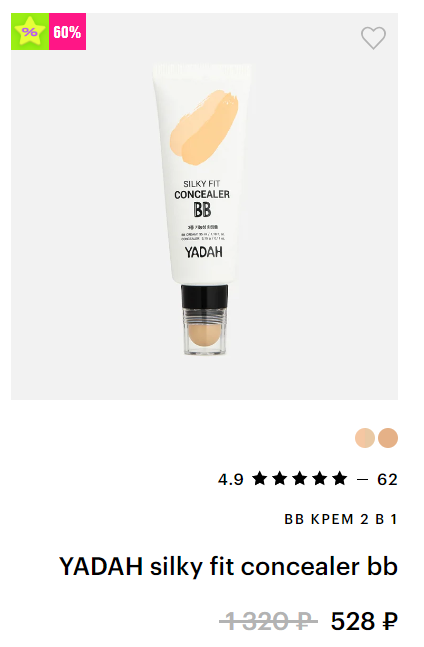Click the 4.9 rating value
The height and width of the screenshot is (647, 424).
tap(231, 479)
